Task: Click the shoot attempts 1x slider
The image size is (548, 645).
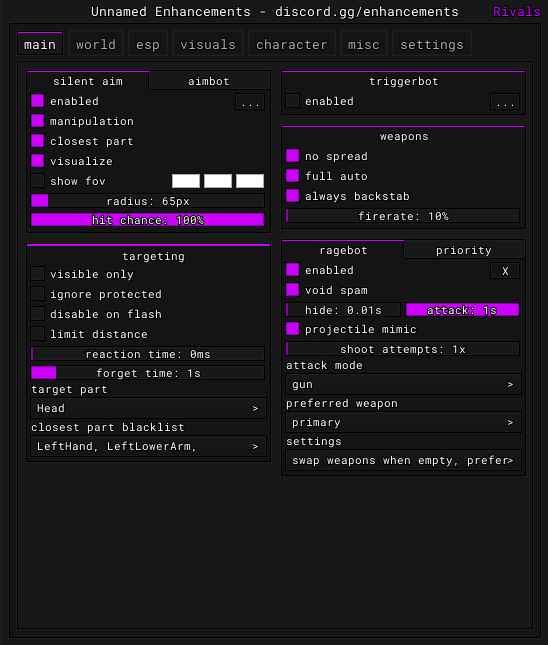Action: [403, 349]
